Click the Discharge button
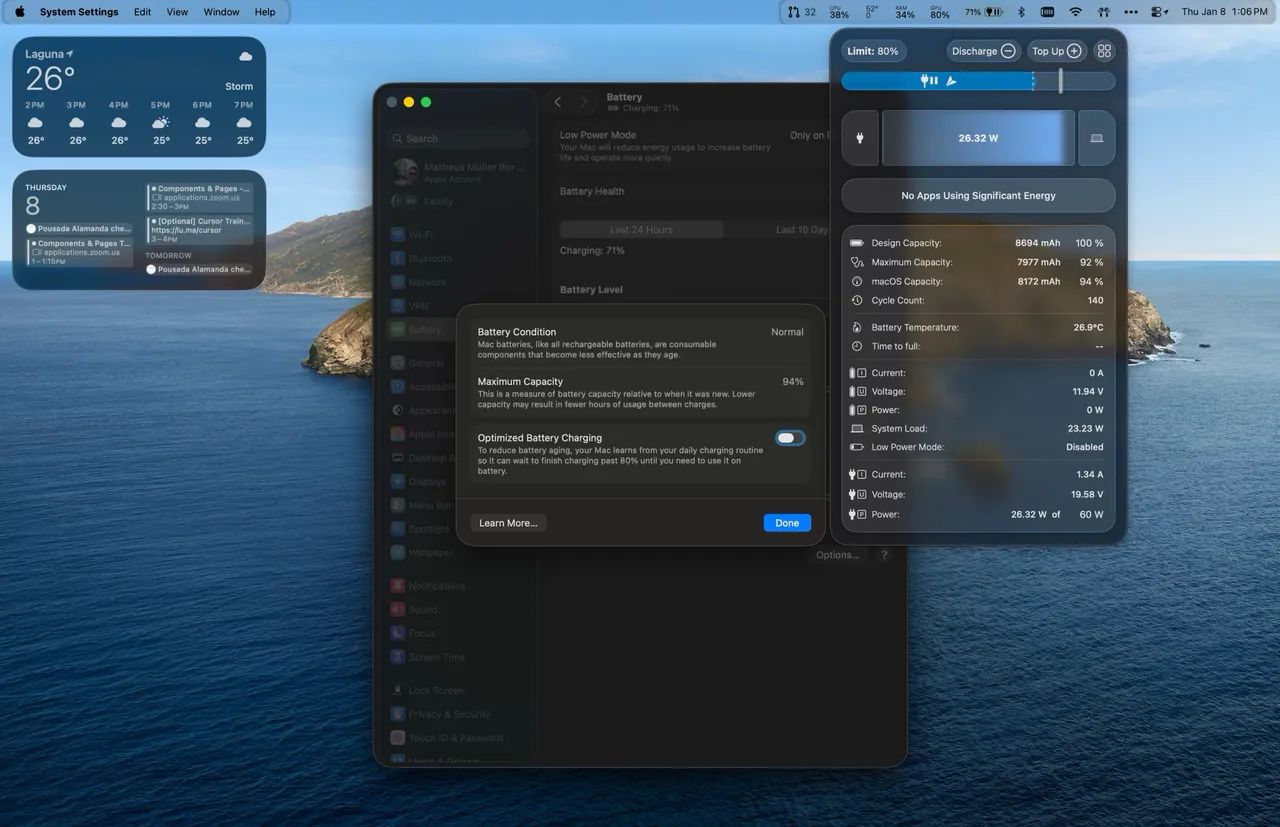Screen dimensions: 1280x827 [983, 51]
